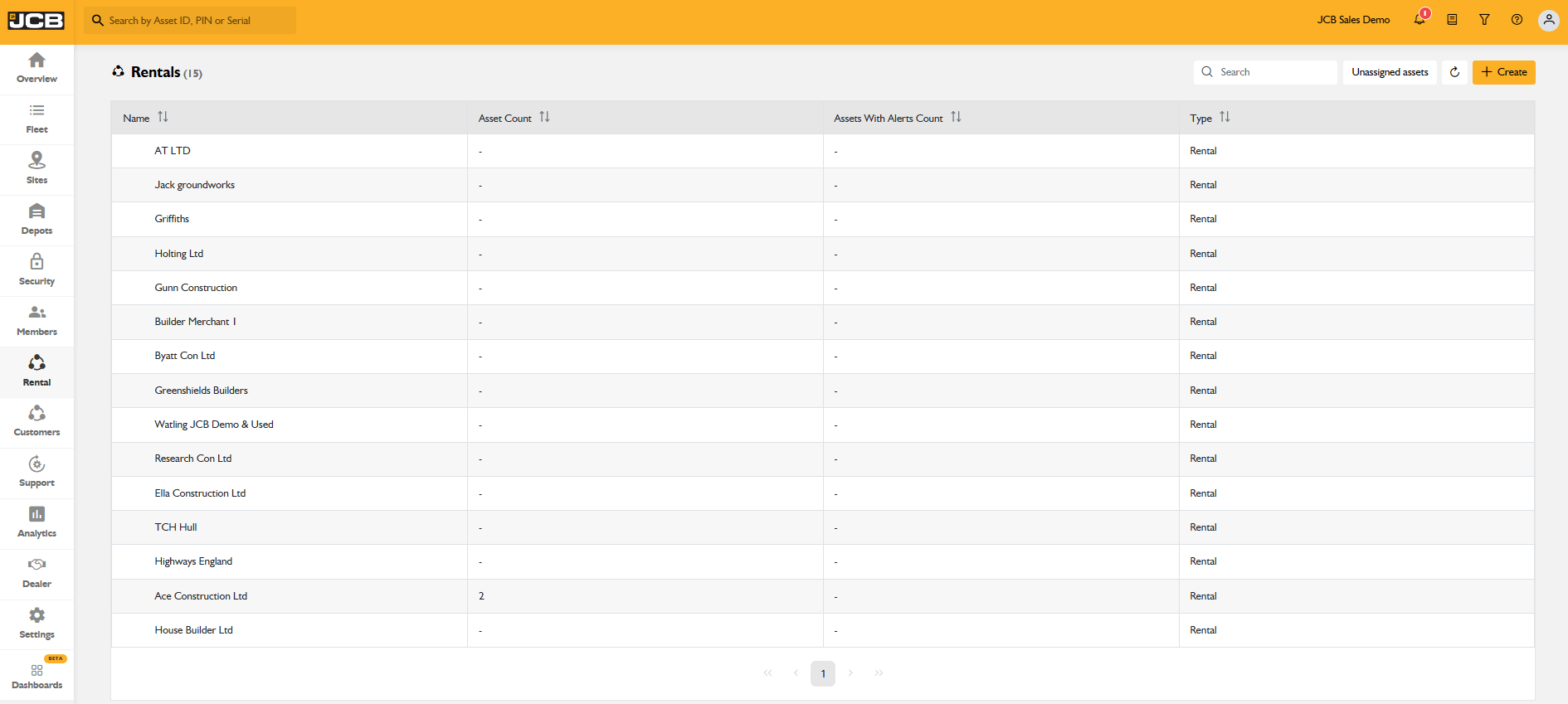Open the Ella Construction Ltd rental

pyautogui.click(x=822, y=493)
